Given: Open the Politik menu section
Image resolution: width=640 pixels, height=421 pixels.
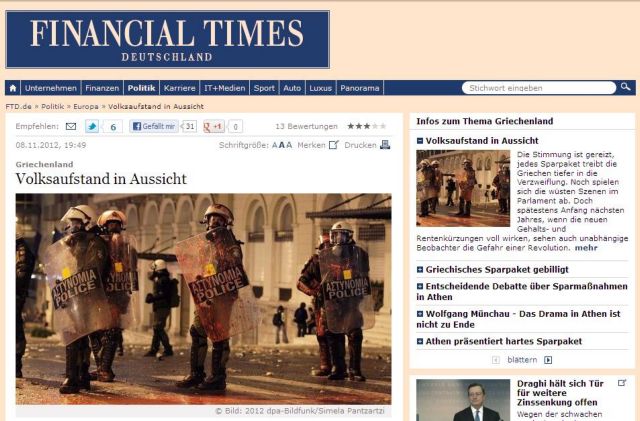Looking at the screenshot, I should [141, 88].
